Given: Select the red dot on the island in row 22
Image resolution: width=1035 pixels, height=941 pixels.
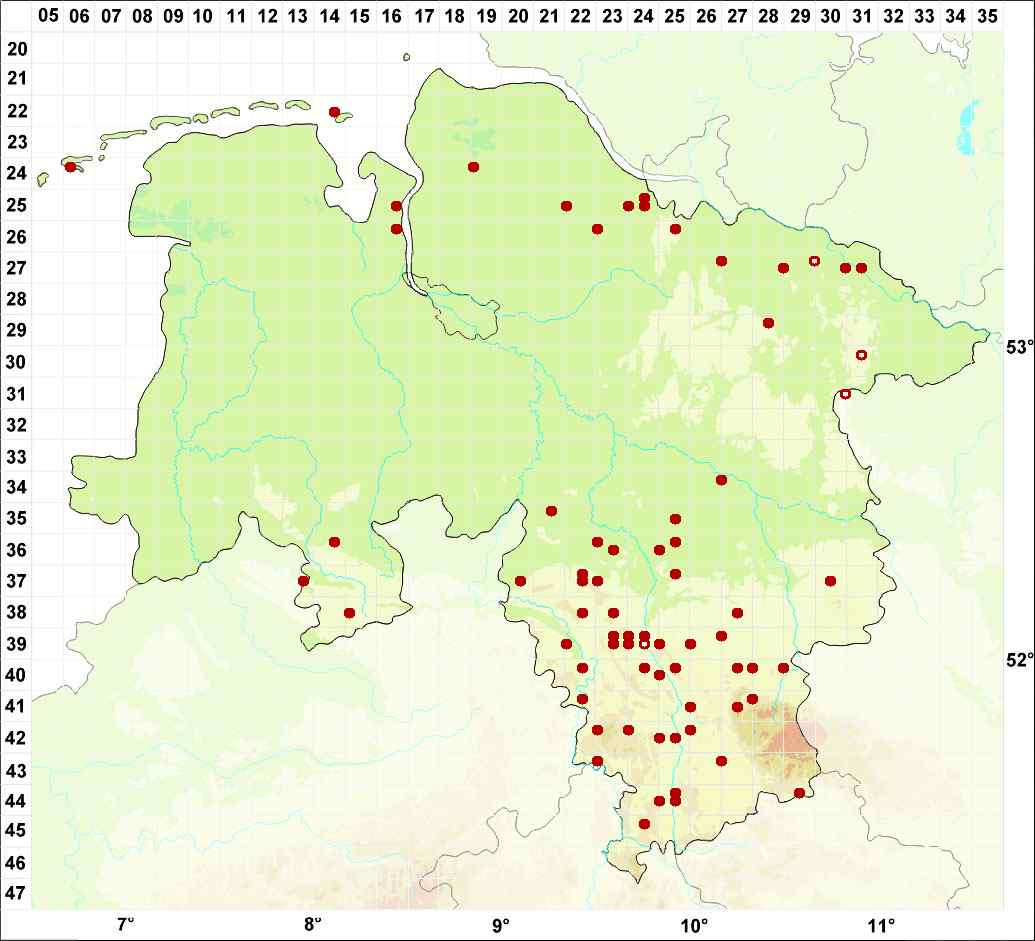Looking at the screenshot, I should 335,112.
